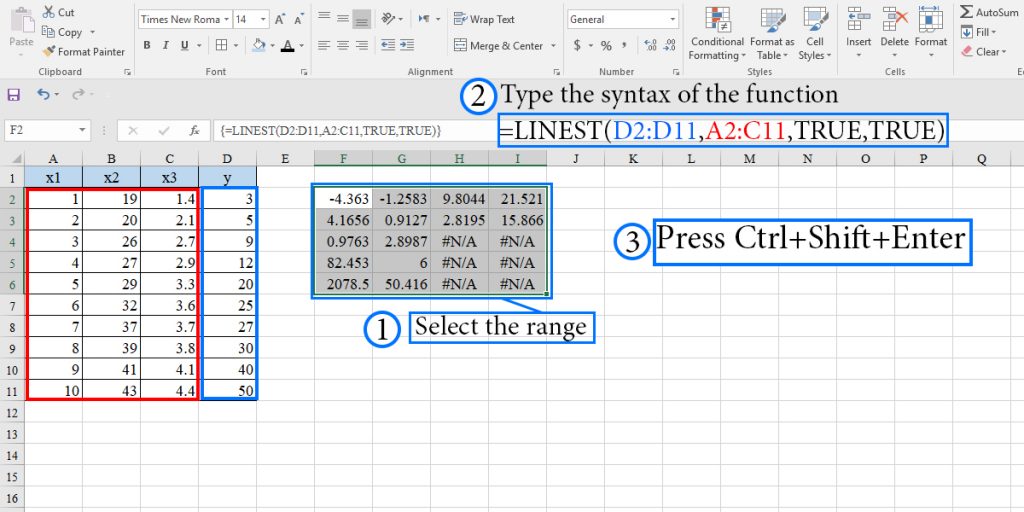Open Conditional Formatting menu
This screenshot has height=512, width=1024.
[717, 34]
